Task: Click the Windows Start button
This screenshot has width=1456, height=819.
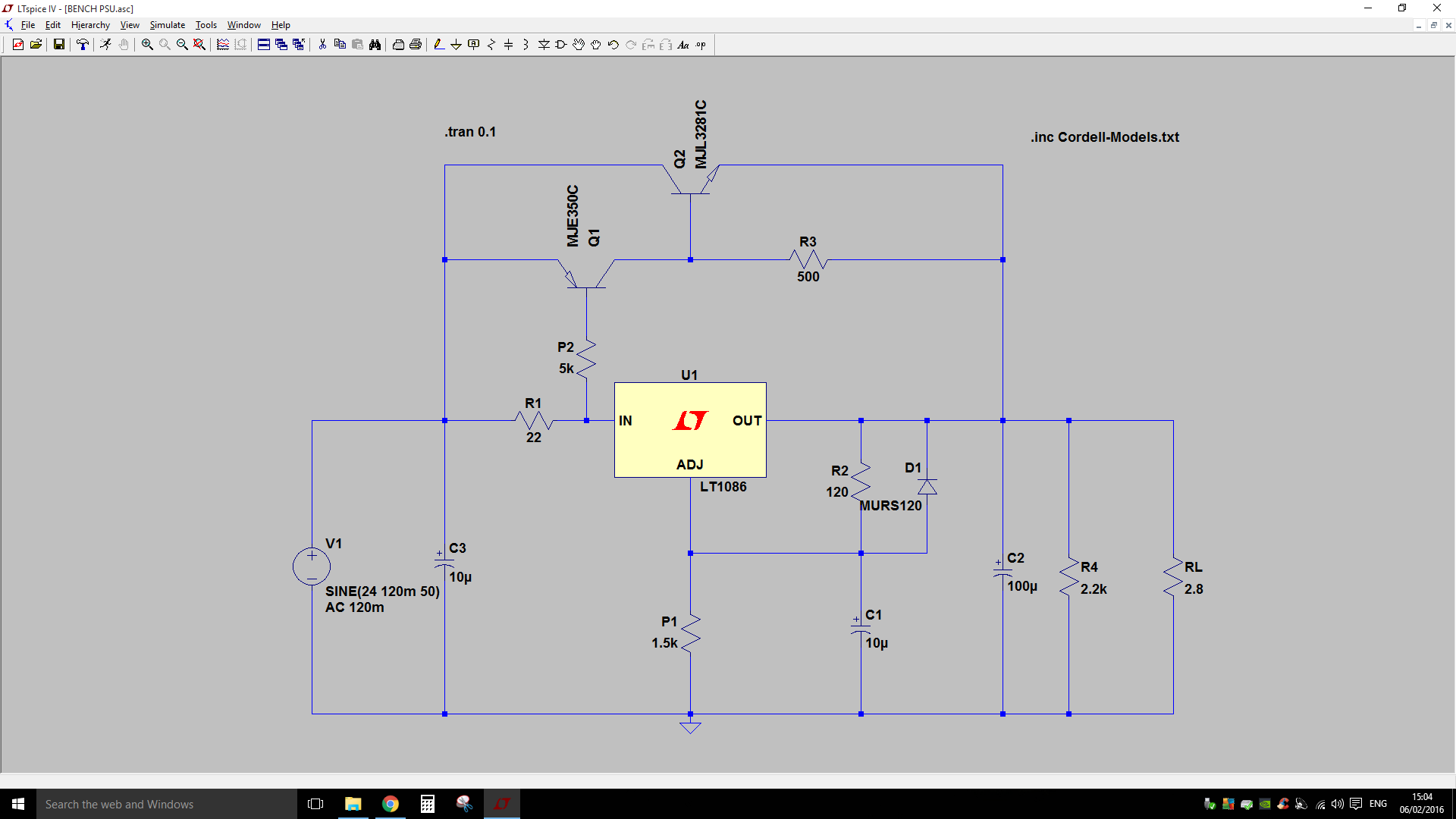Action: [18, 804]
